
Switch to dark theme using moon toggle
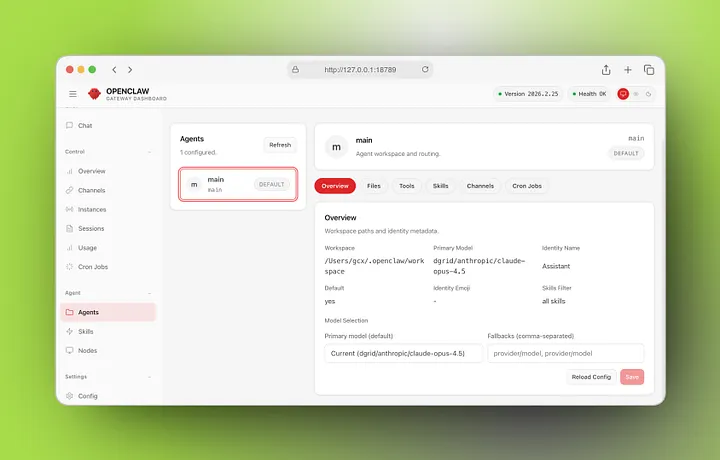[x=648, y=94]
